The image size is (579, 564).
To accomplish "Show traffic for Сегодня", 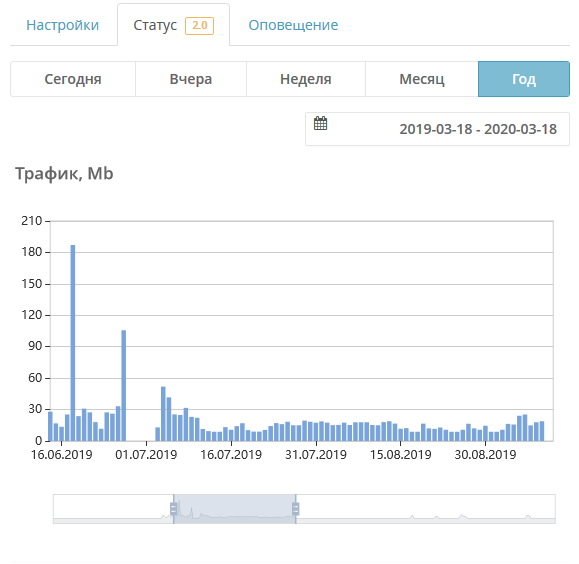I will point(73,79).
